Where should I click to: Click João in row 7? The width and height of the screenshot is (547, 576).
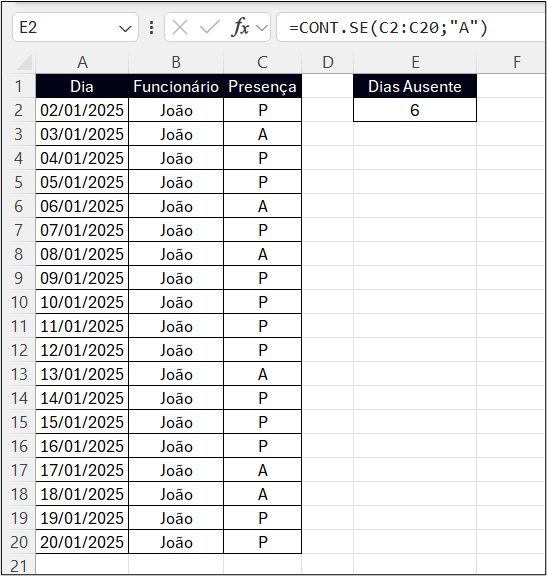click(x=176, y=230)
